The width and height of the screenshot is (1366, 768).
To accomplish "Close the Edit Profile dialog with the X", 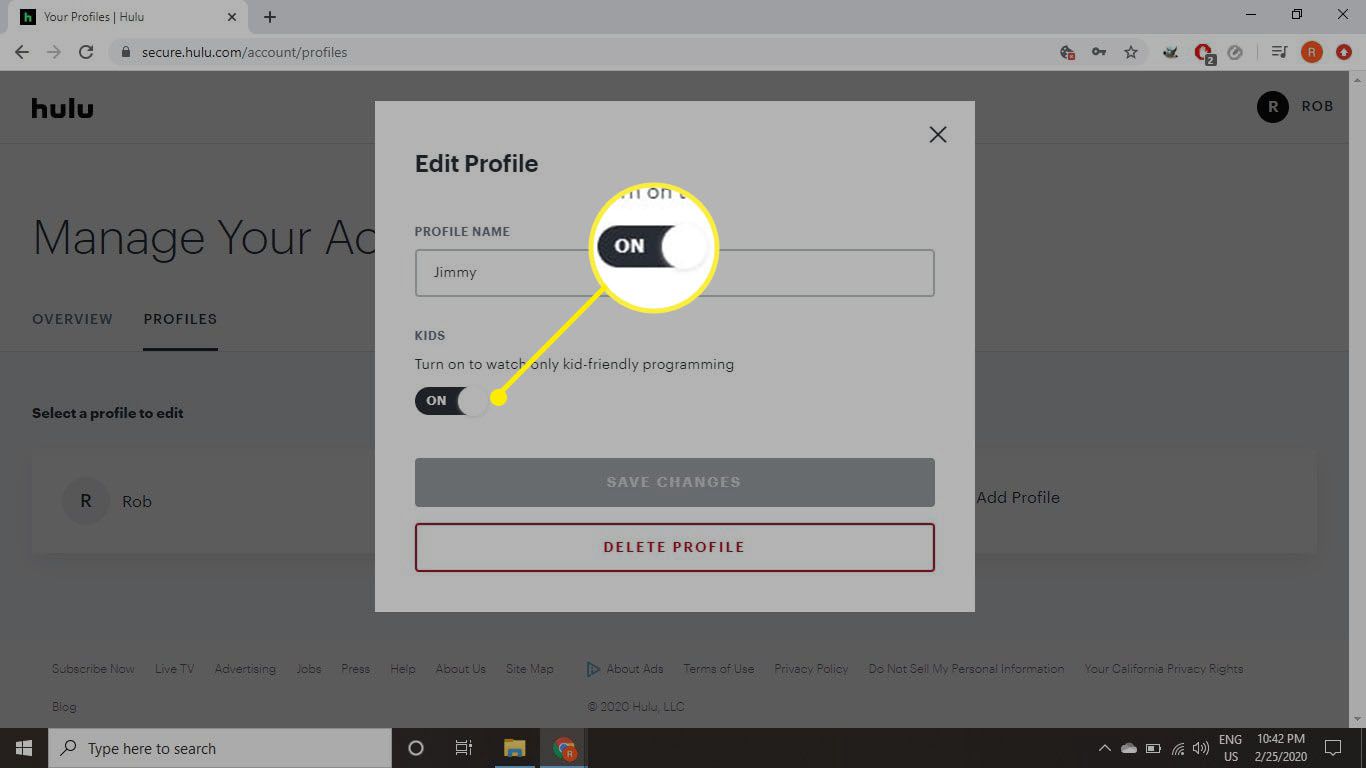I will tap(937, 134).
